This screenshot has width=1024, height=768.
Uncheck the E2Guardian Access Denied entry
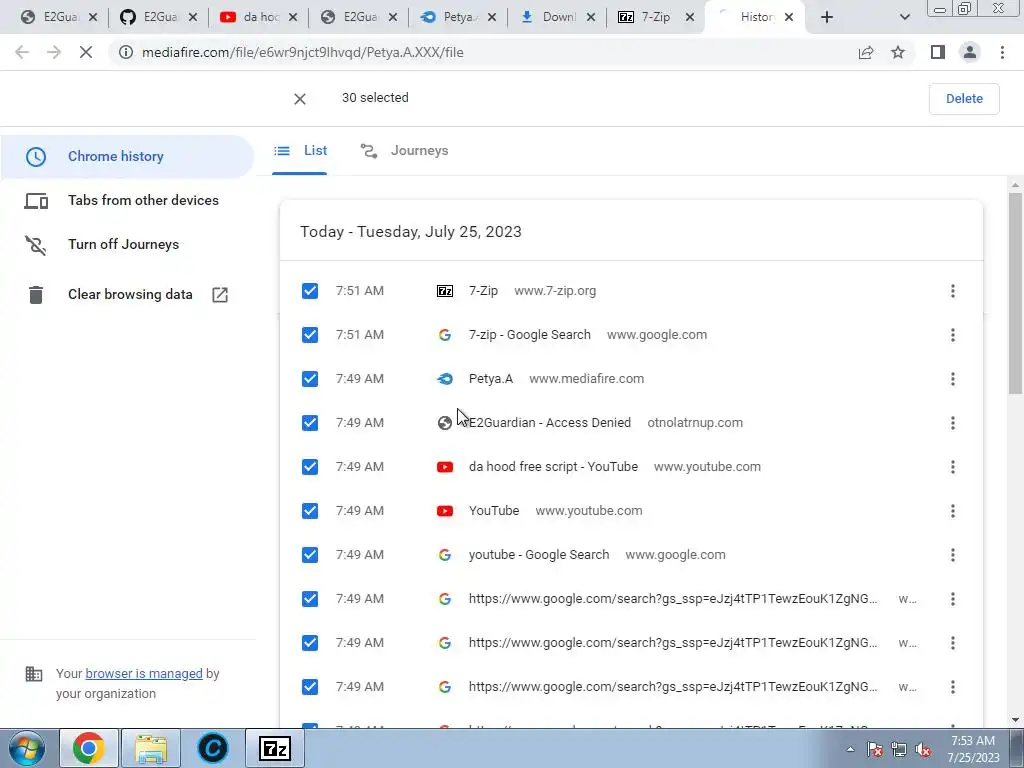point(310,423)
